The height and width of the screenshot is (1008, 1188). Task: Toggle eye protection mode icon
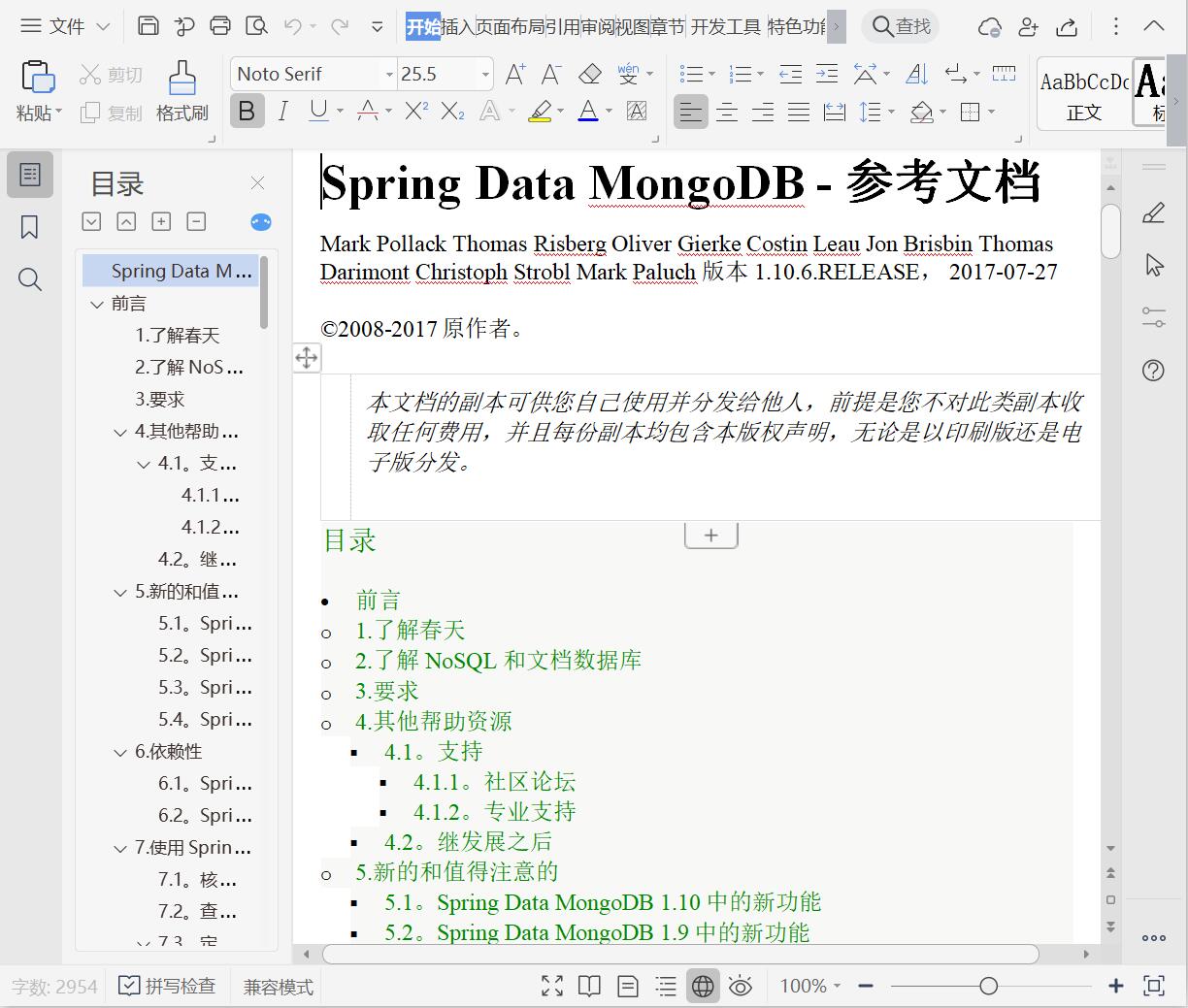(741, 987)
